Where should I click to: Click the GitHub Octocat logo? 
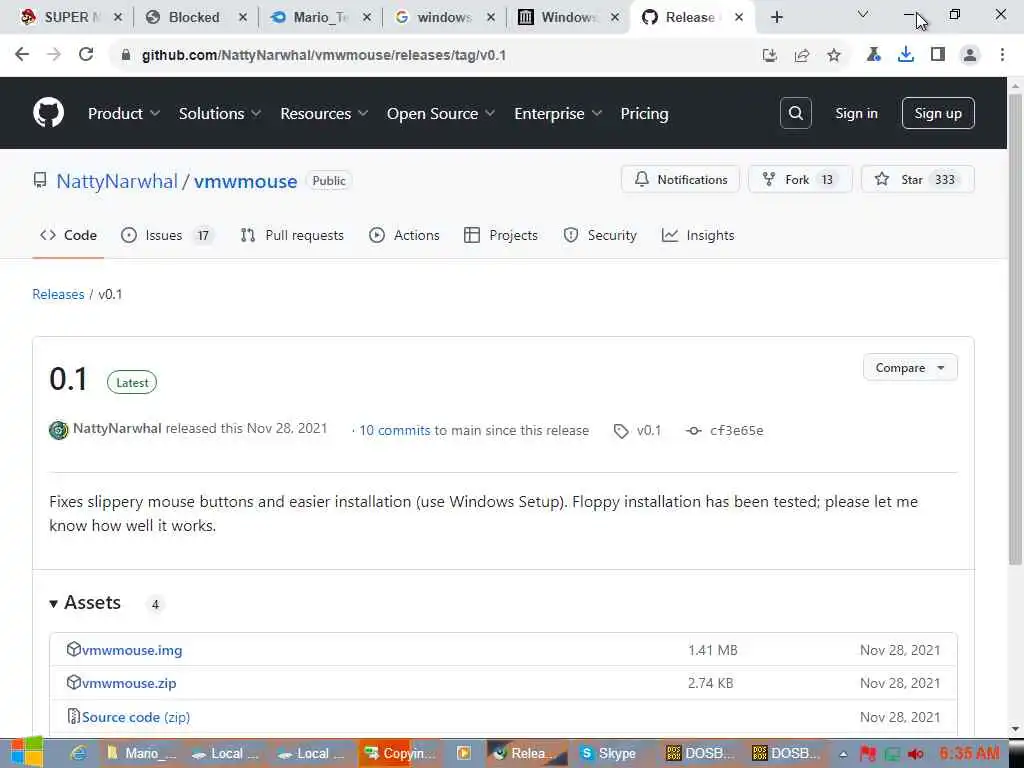click(48, 113)
